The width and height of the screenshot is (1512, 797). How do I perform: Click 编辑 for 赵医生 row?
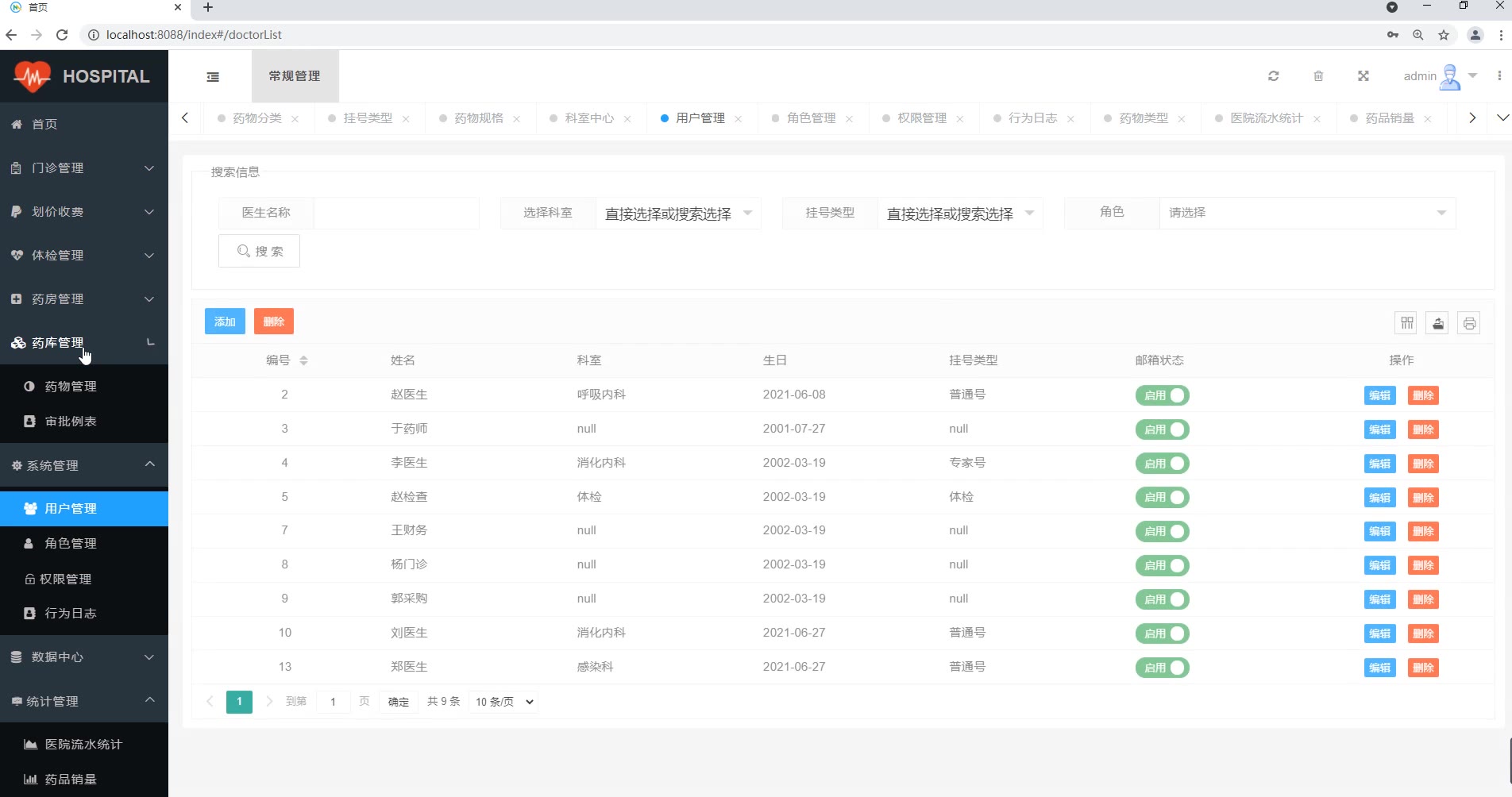tap(1380, 395)
